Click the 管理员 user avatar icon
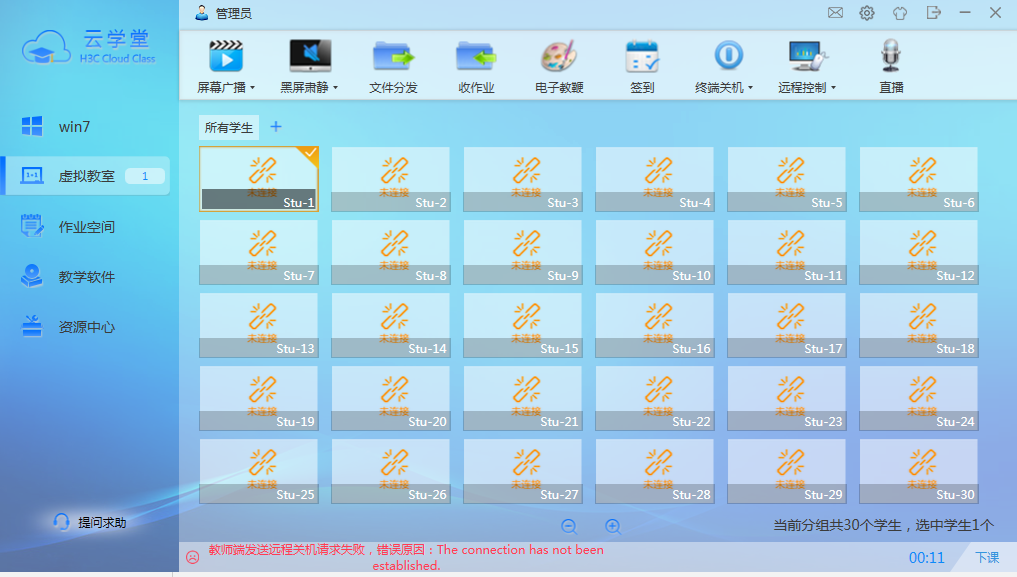The height and width of the screenshot is (577, 1017). (x=202, y=13)
